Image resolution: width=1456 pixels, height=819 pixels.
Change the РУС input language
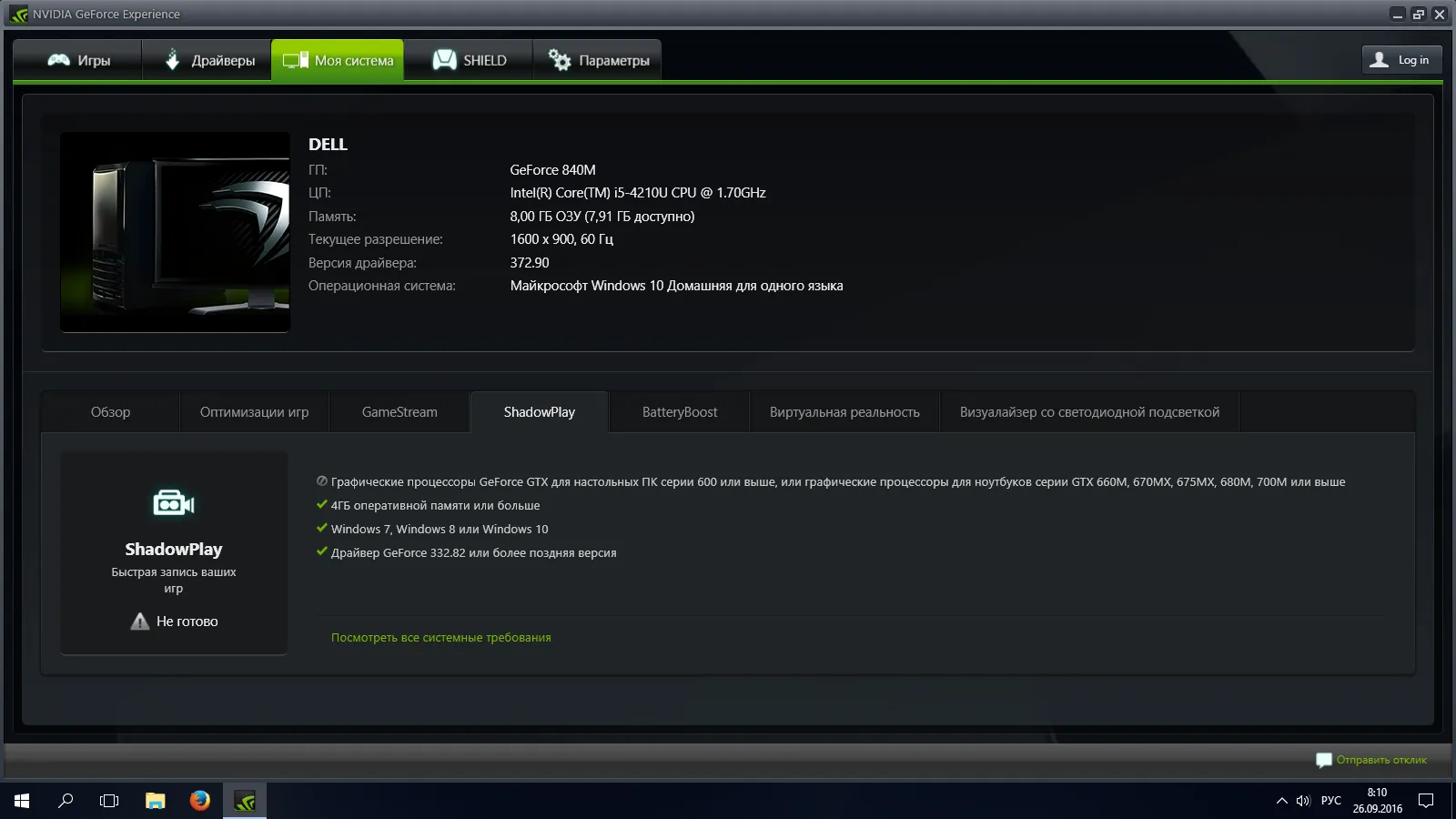[x=1330, y=801]
